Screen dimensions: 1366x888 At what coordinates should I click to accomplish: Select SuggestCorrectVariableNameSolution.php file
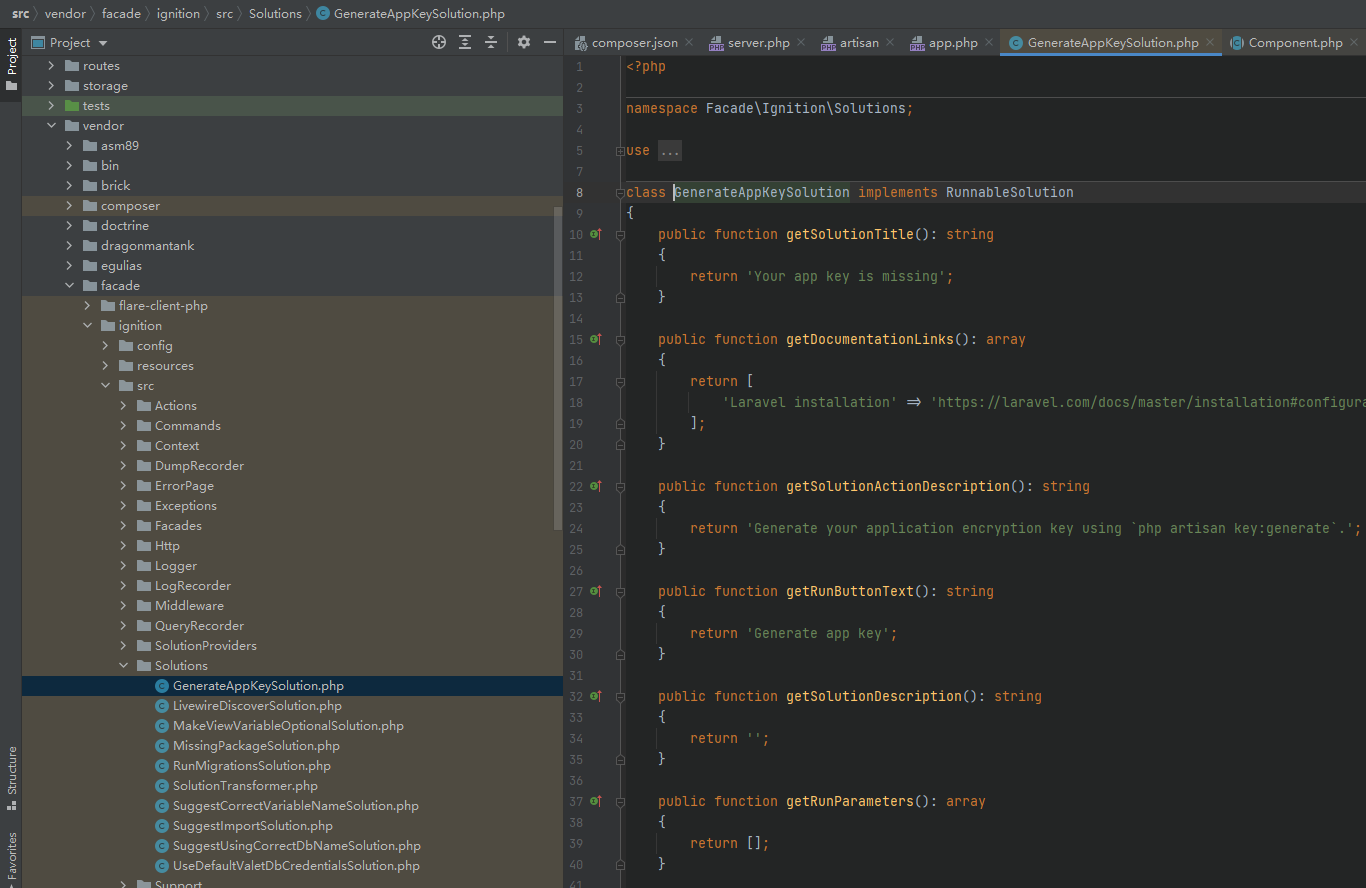tap(295, 806)
